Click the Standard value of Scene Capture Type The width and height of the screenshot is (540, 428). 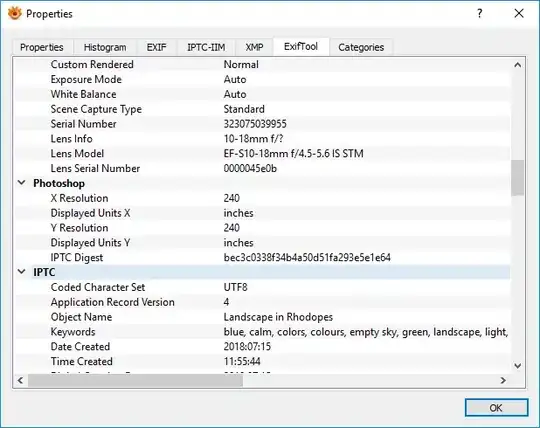point(244,109)
